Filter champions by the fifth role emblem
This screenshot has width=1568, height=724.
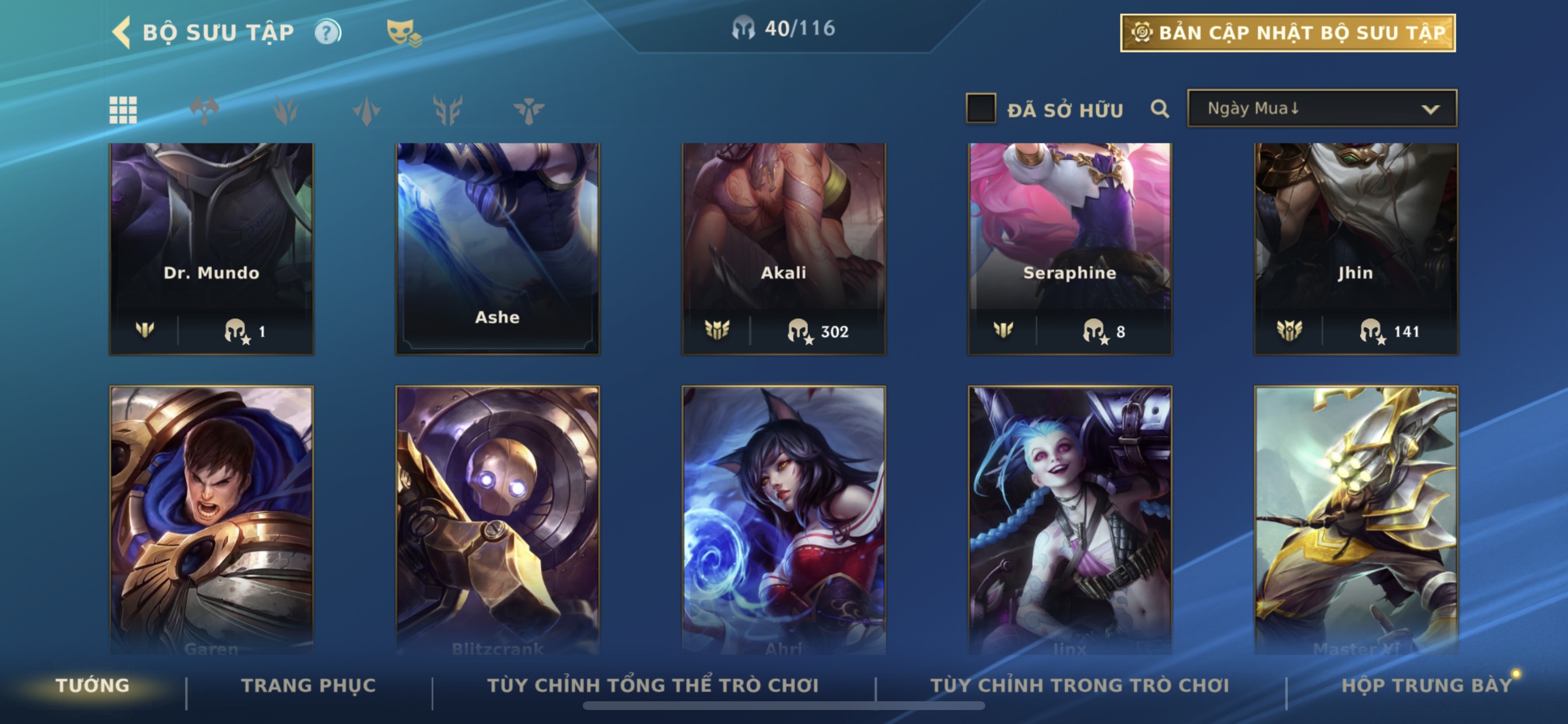pos(528,110)
